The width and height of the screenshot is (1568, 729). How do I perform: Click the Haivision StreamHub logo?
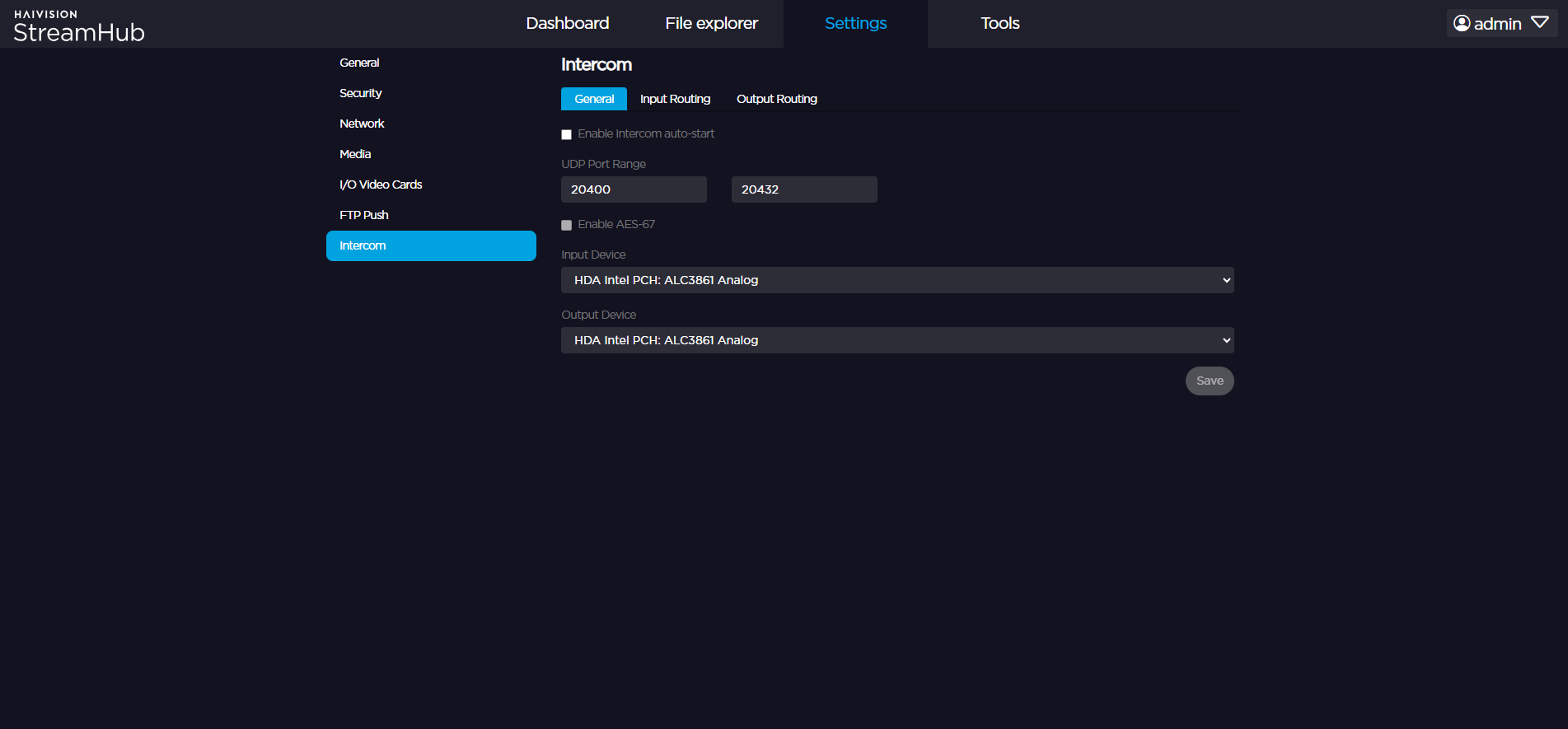79,26
